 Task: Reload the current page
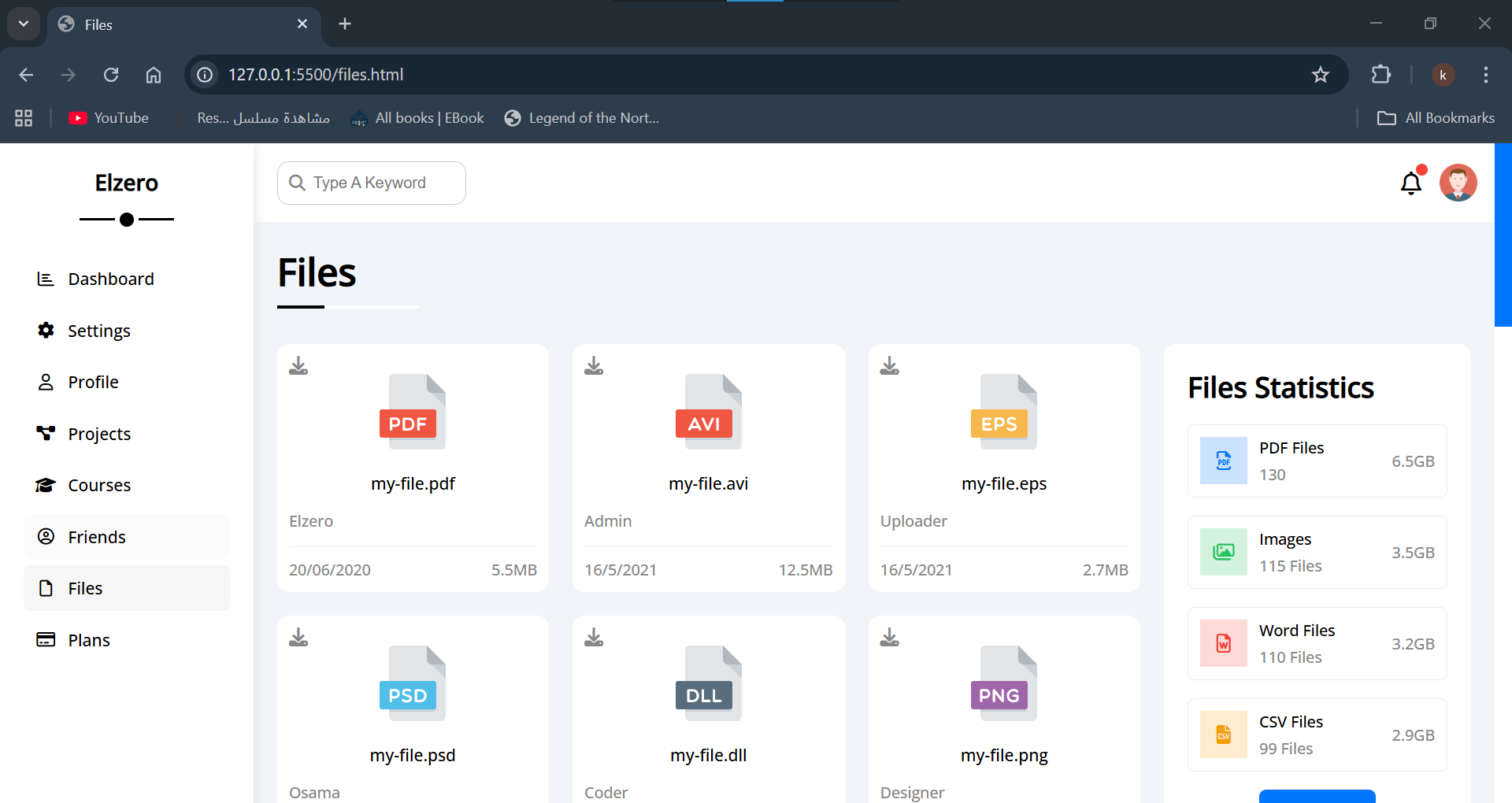click(x=111, y=74)
